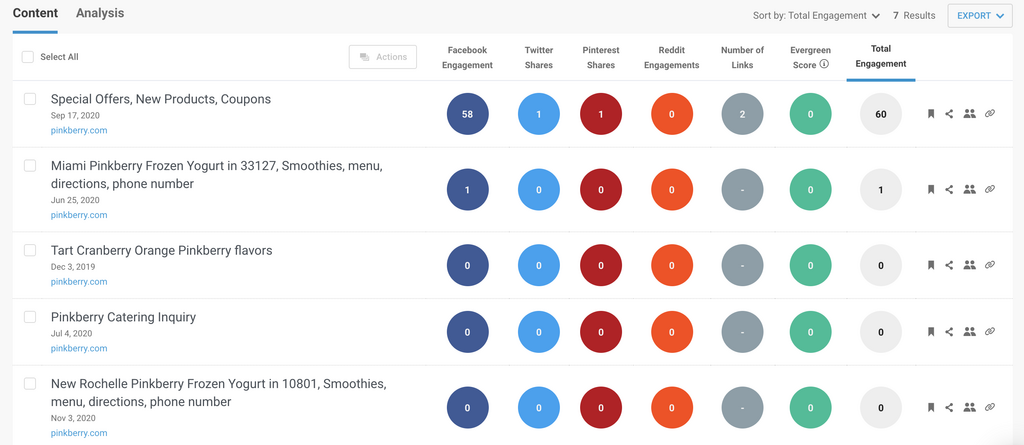
Task: View sharers for Tart Cranberry Orange row
Action: (969, 265)
